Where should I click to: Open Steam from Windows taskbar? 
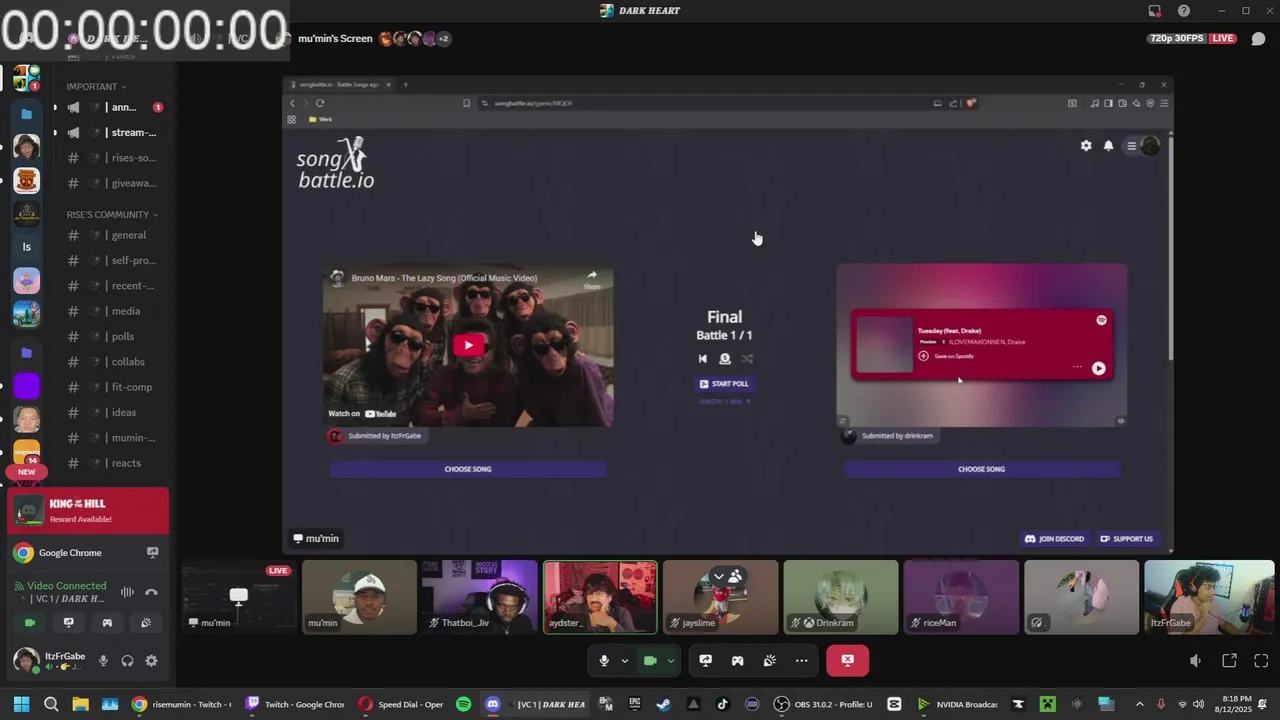(x=664, y=704)
